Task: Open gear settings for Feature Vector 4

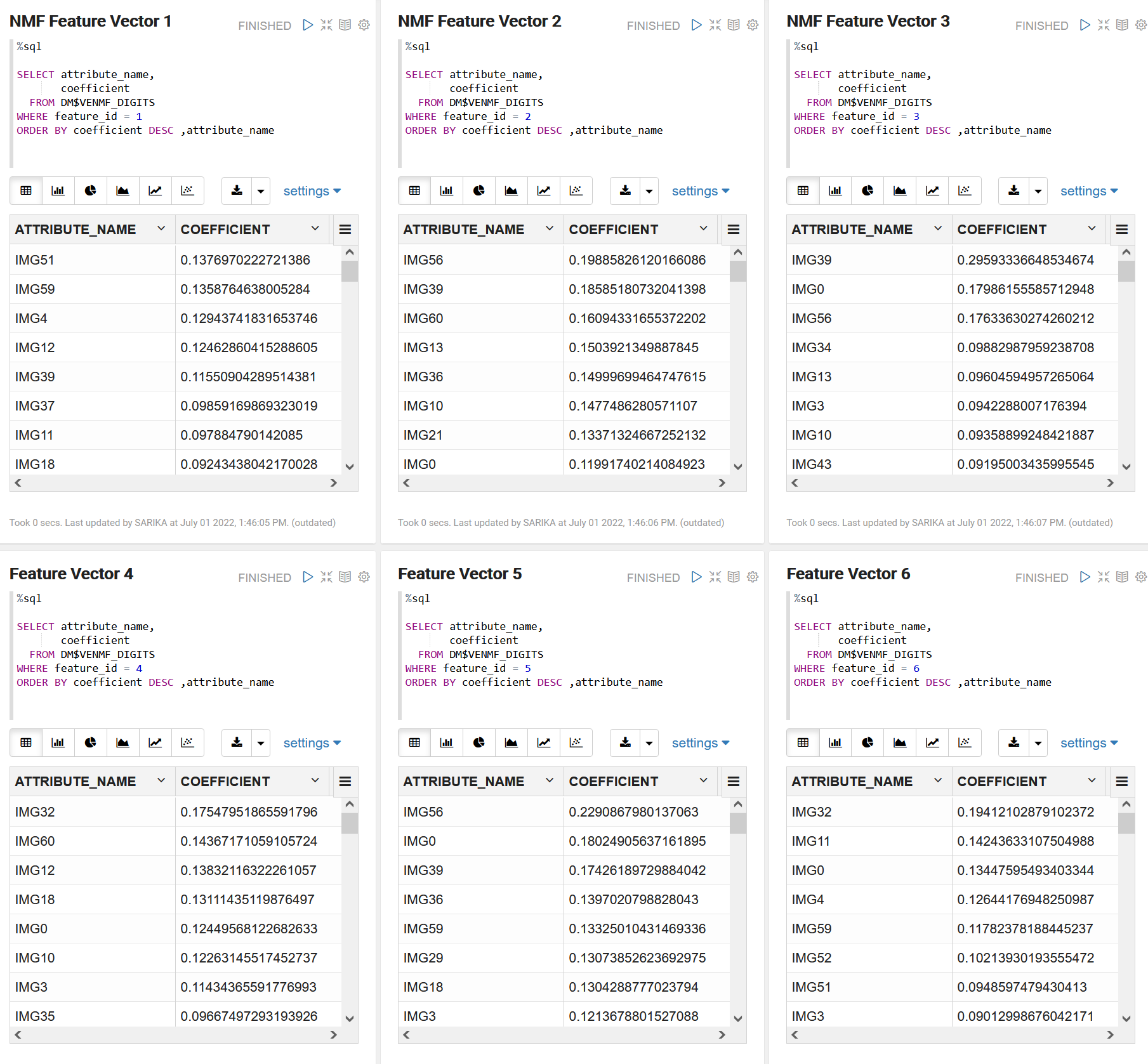Action: (x=364, y=577)
